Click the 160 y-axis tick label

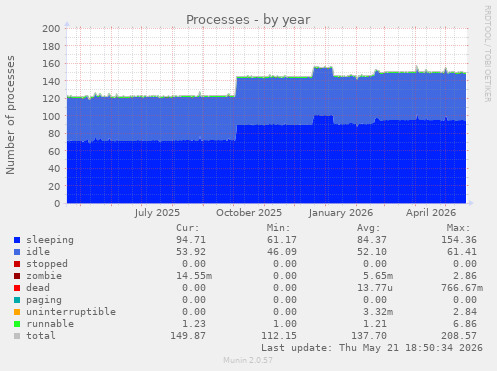[x=51, y=64]
